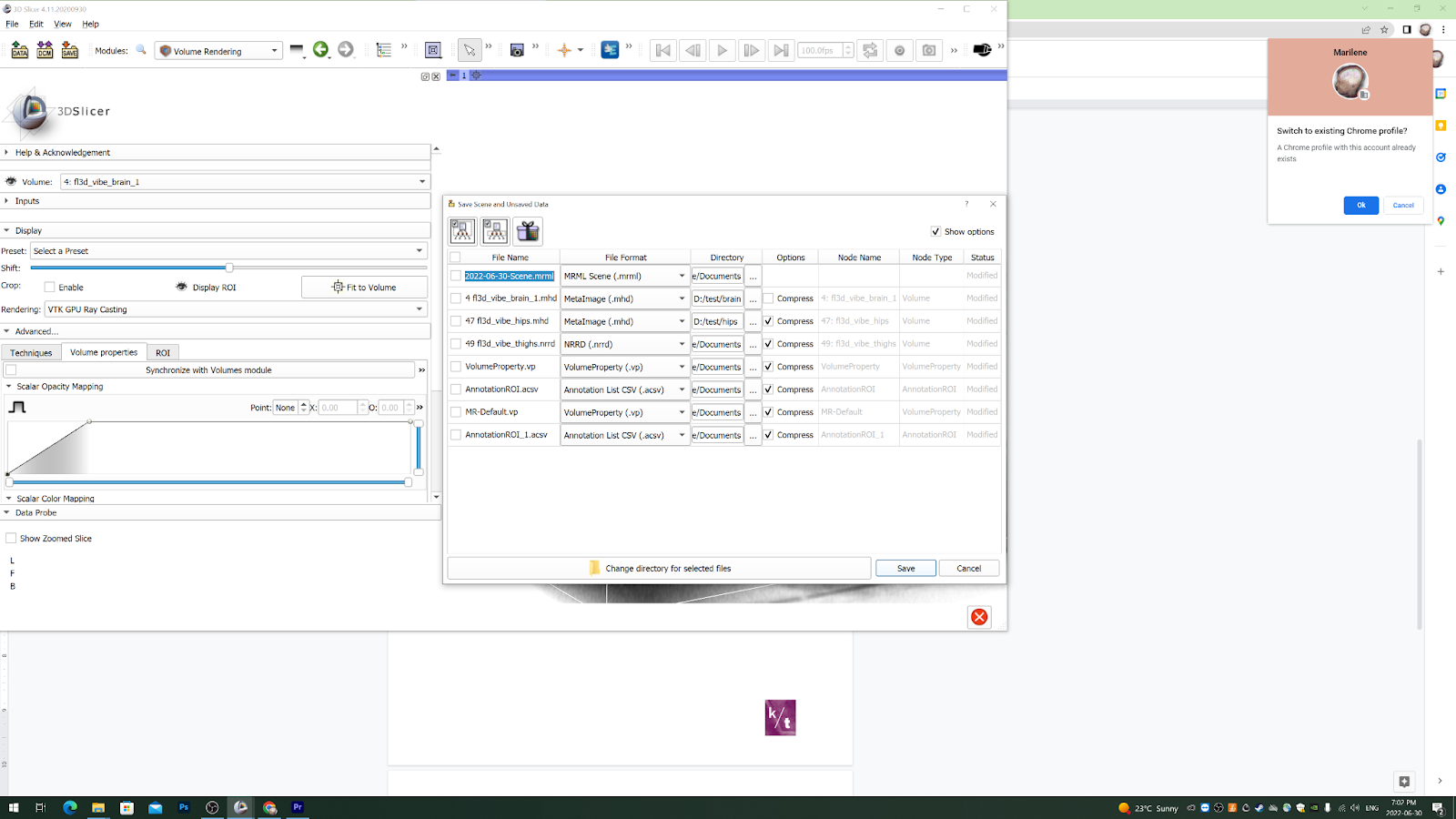The image size is (1456, 819).
Task: Open Adobe Premiere from the taskbar
Action: tap(298, 807)
